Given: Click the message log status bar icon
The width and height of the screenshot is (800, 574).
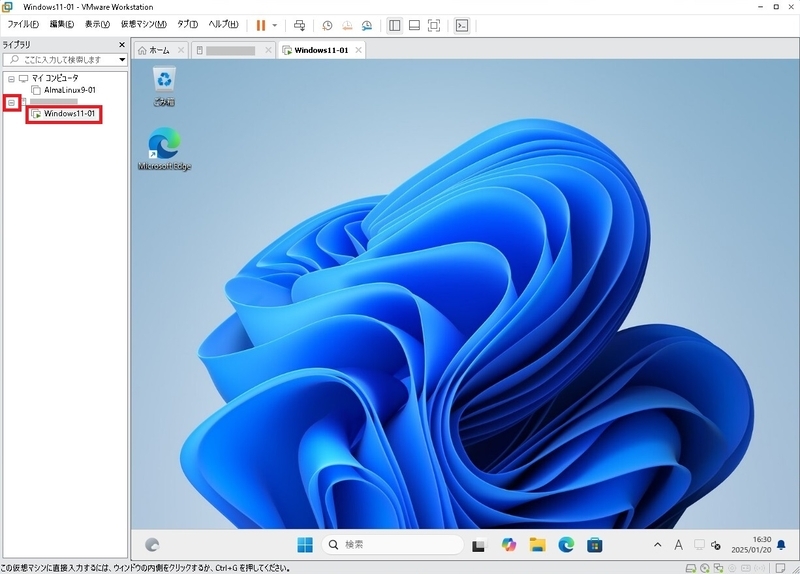Looking at the screenshot, I should point(780,568).
